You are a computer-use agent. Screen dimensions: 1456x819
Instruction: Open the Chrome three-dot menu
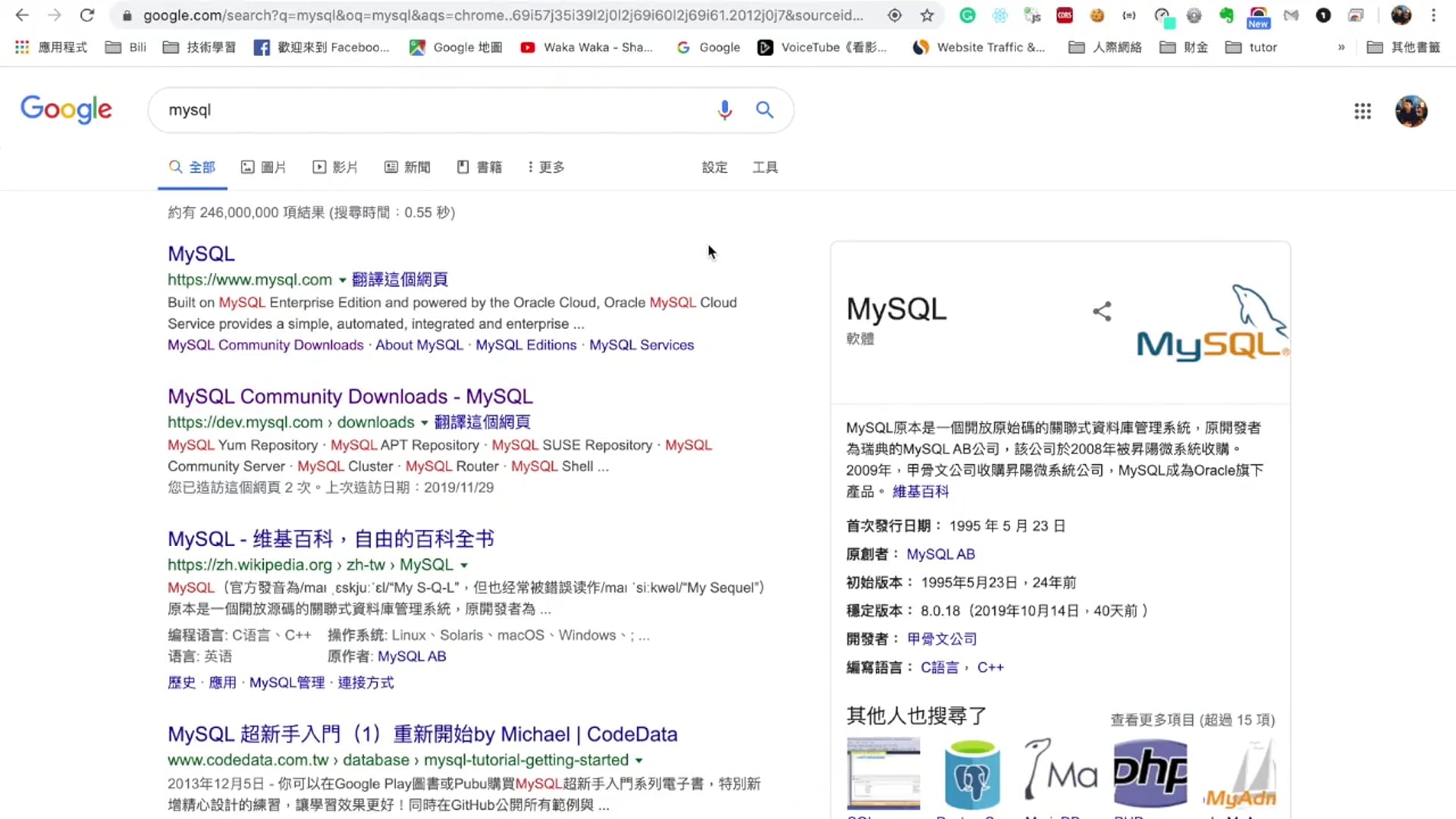click(1433, 15)
